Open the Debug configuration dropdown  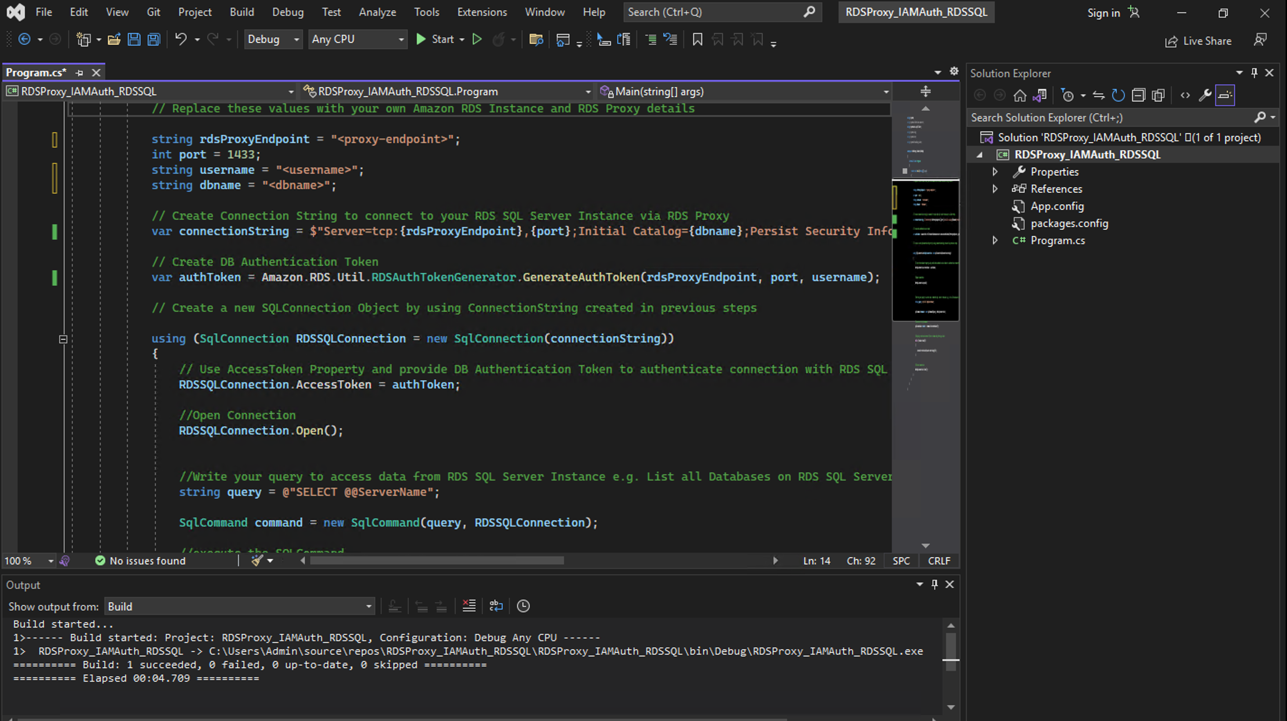pyautogui.click(x=273, y=40)
